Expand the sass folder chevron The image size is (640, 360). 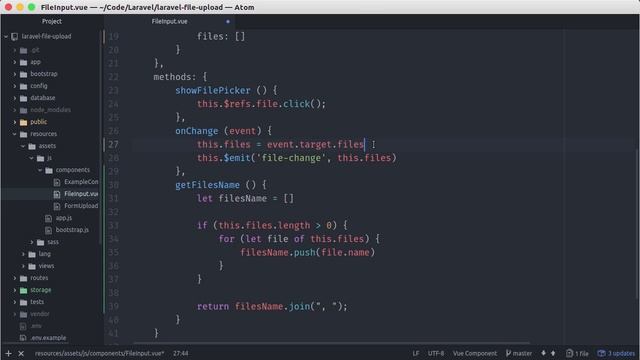[x=32, y=242]
